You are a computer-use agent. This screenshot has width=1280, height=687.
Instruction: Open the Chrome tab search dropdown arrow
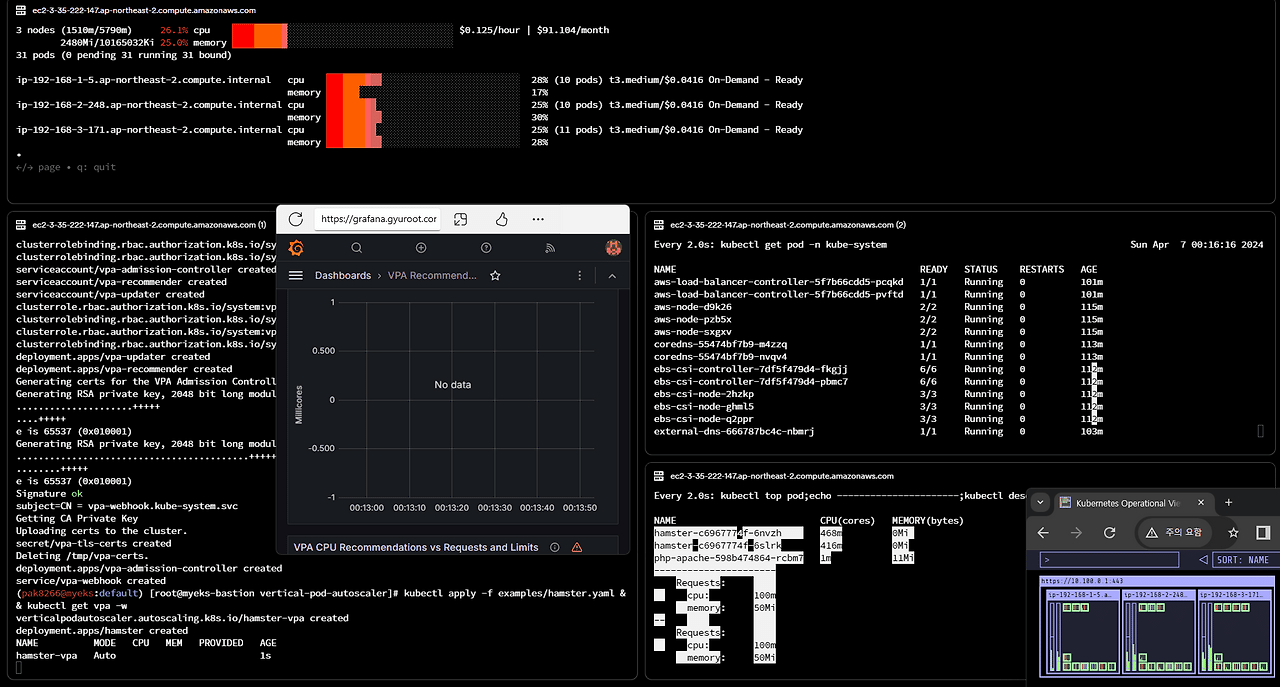(1041, 503)
